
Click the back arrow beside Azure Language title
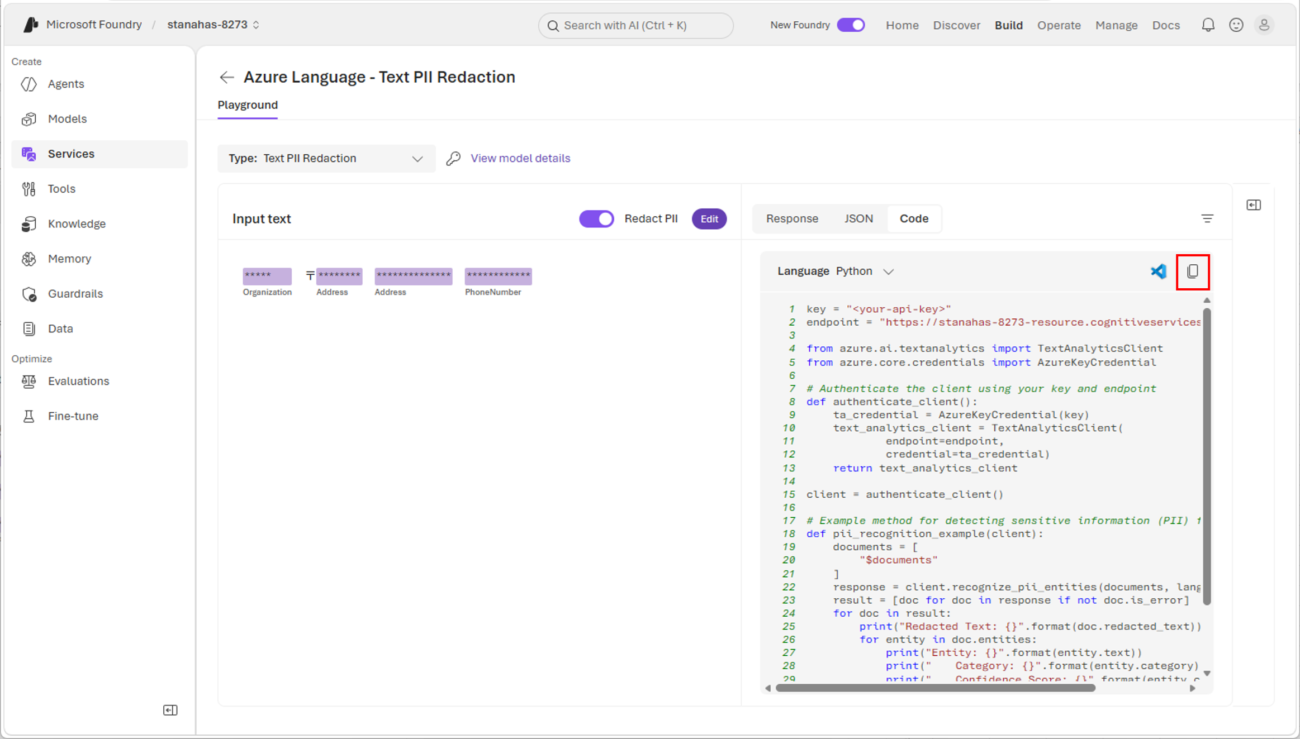pyautogui.click(x=227, y=77)
